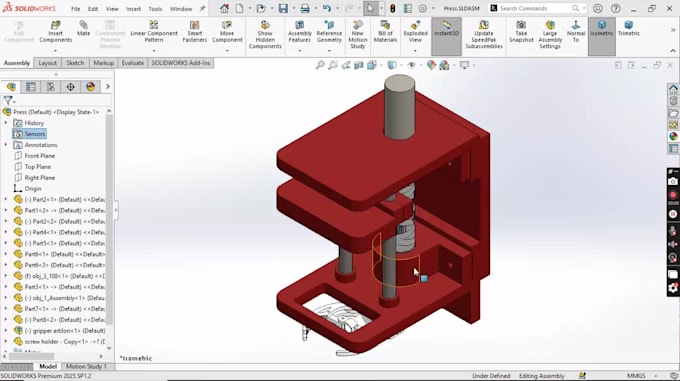Open the Insert Components dropdown arrow
The width and height of the screenshot is (680, 381).
pos(56,51)
